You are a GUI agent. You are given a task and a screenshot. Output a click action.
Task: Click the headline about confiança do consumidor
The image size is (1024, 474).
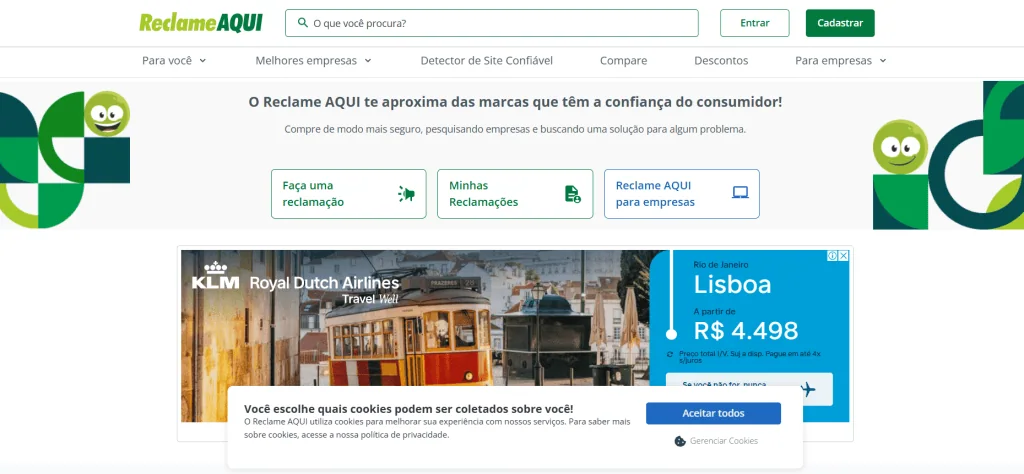point(515,102)
